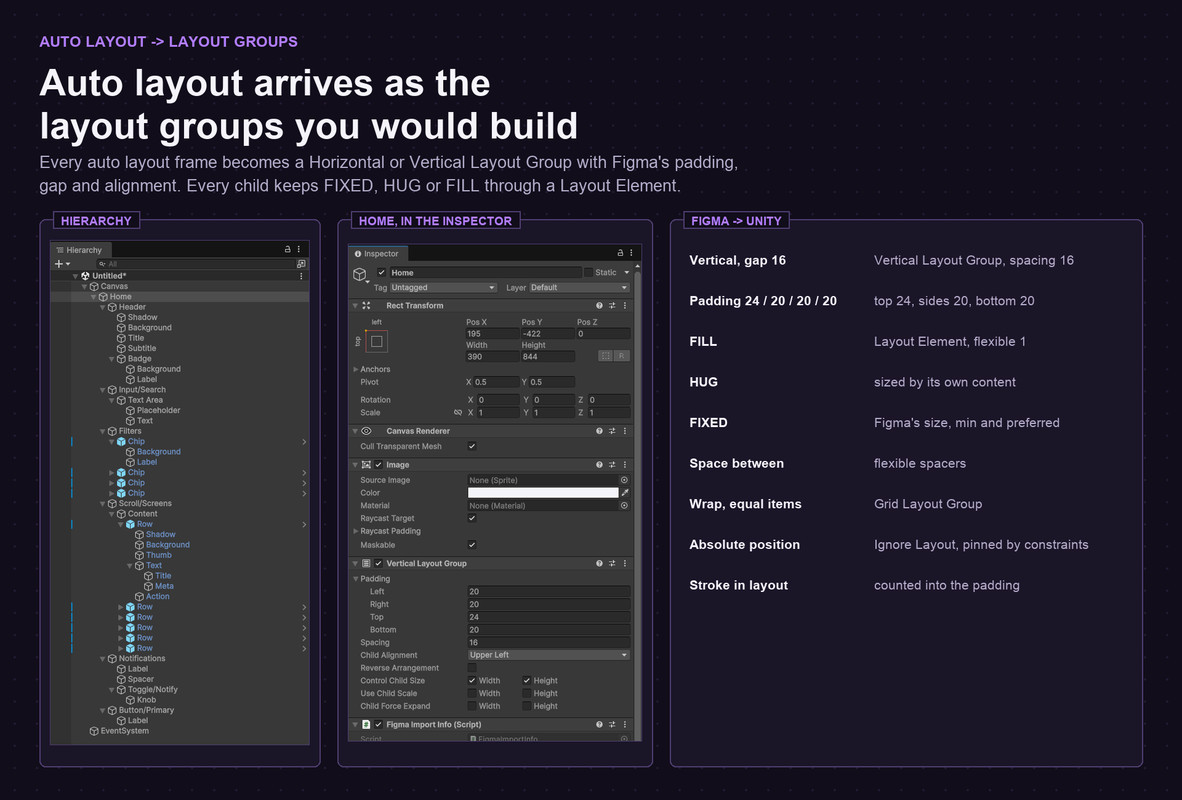Screen dimensions: 1182x800
Task: Select the Button/Primary object
Action: point(145,710)
